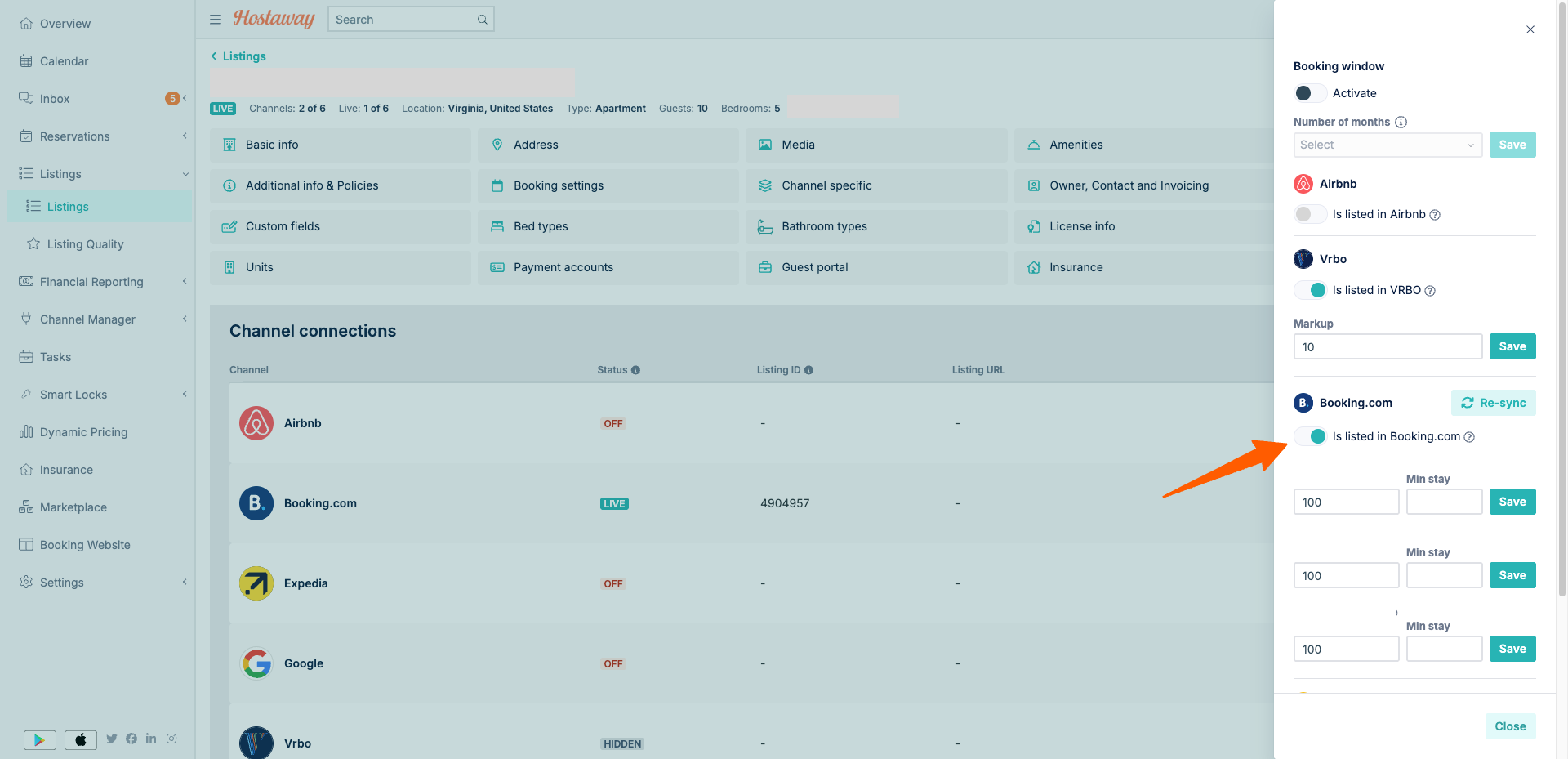Open the Number of months Select dropdown
This screenshot has width=1568, height=759.
1388,145
